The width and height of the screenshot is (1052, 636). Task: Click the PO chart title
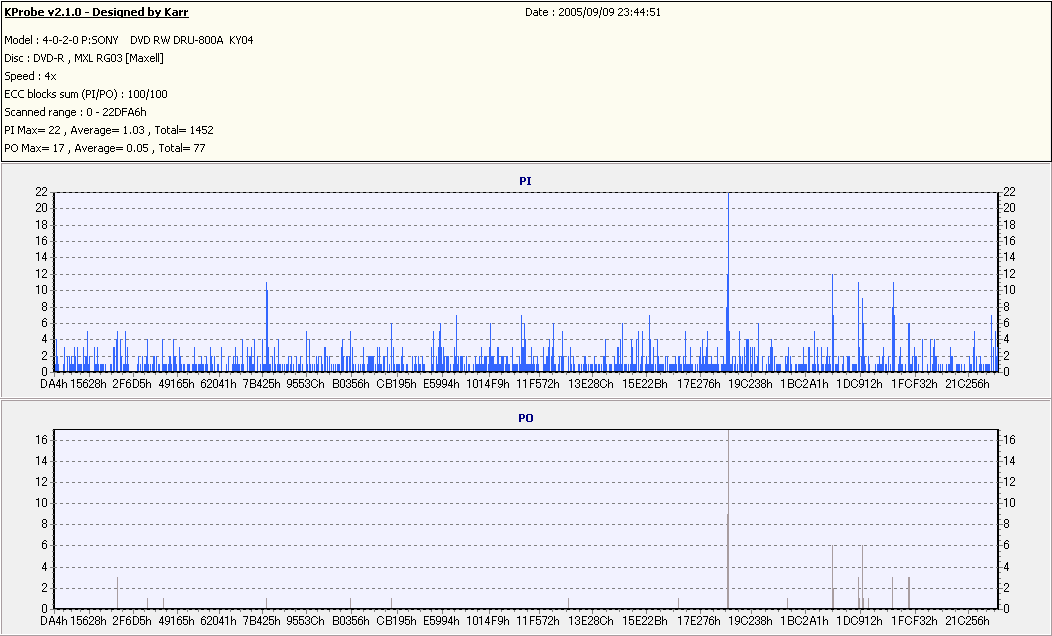tap(525, 418)
